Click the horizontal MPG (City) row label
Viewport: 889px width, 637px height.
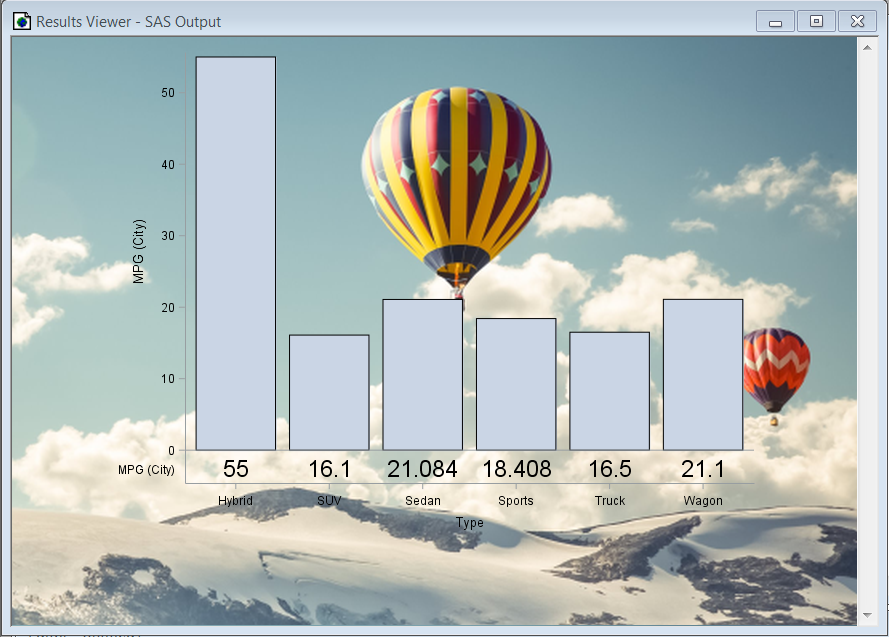(x=146, y=470)
